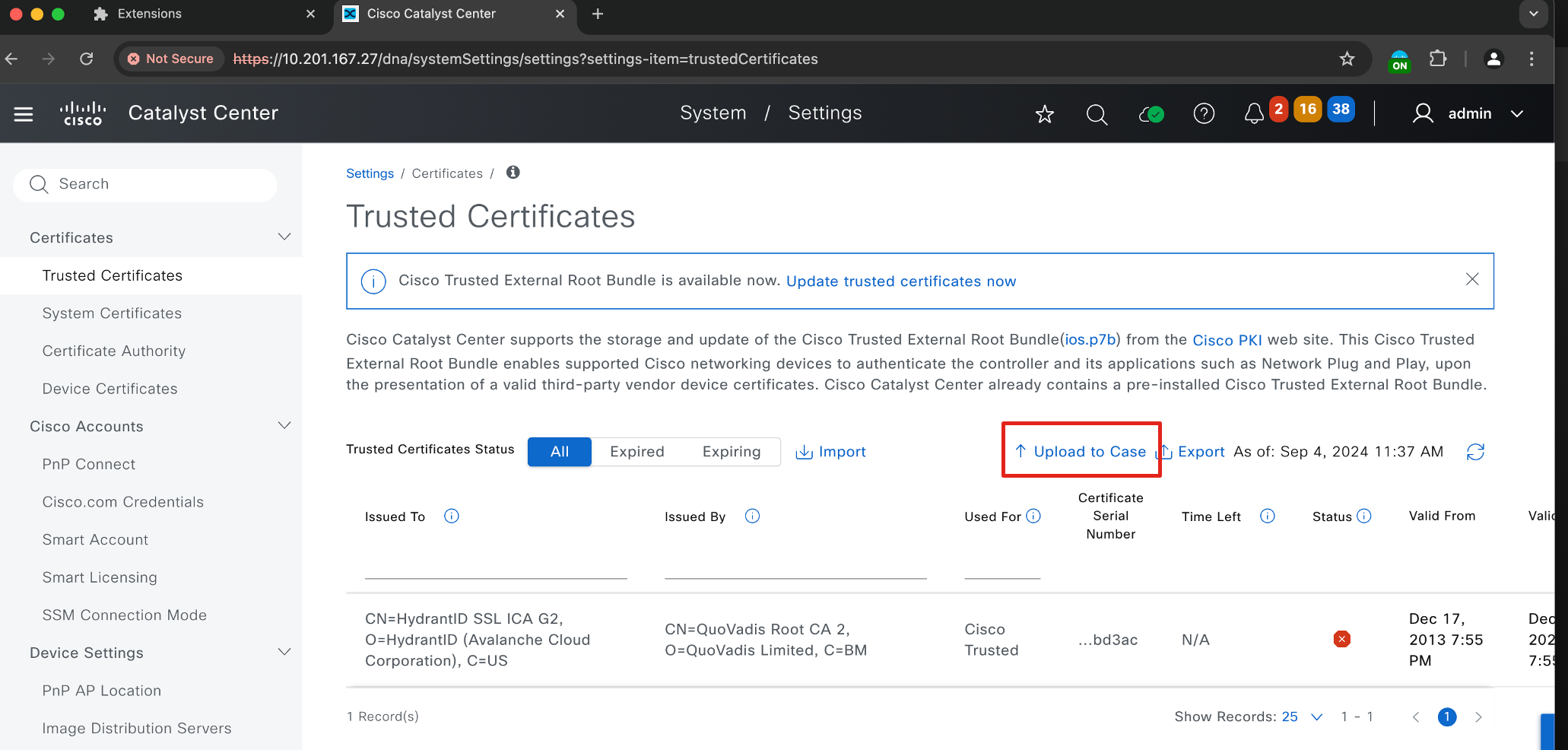Open Image Distribution Servers in sidebar

click(x=136, y=728)
